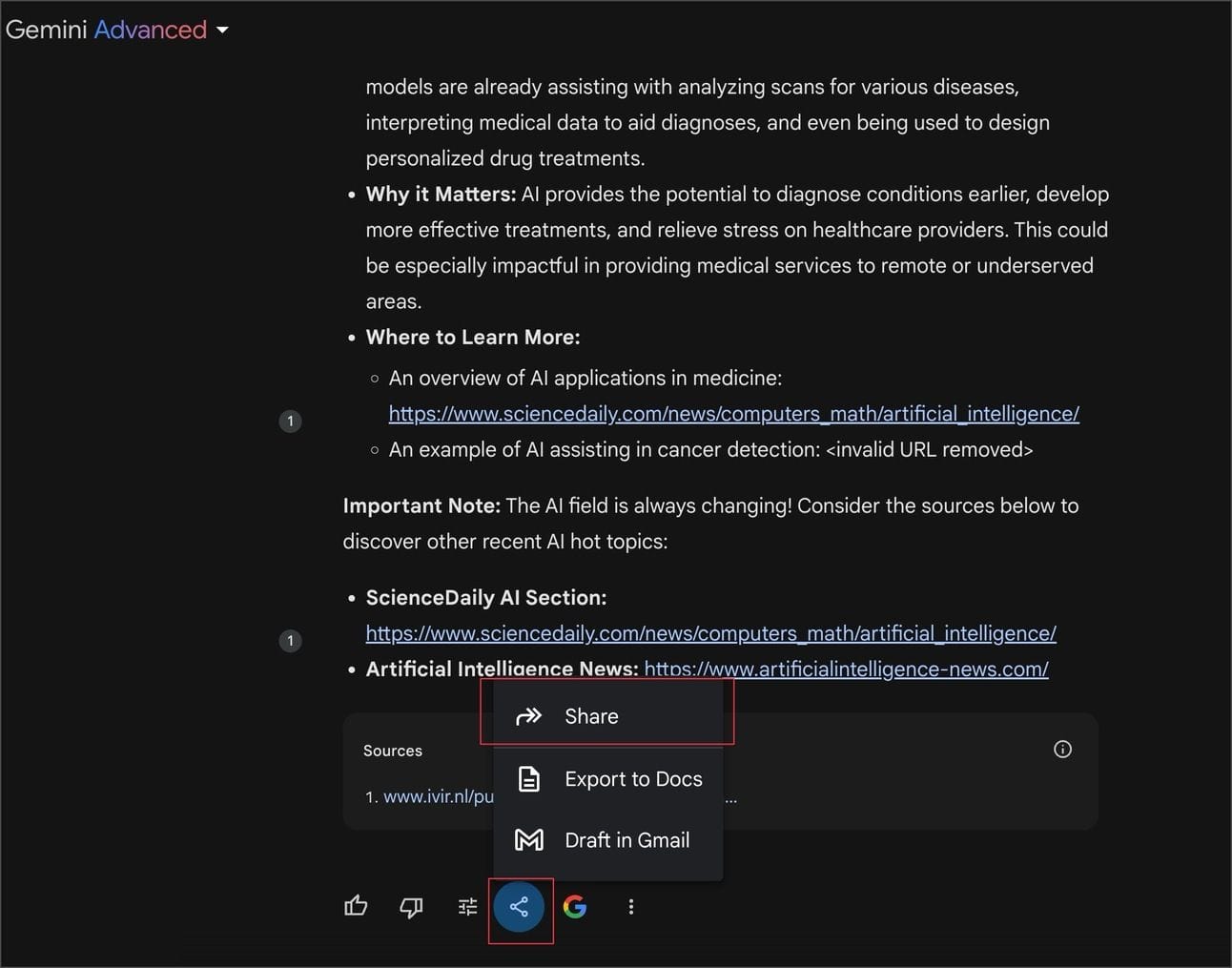This screenshot has width=1232, height=968.
Task: Click the 'ScienceDaily AI Section:' bold label
Action: (486, 598)
